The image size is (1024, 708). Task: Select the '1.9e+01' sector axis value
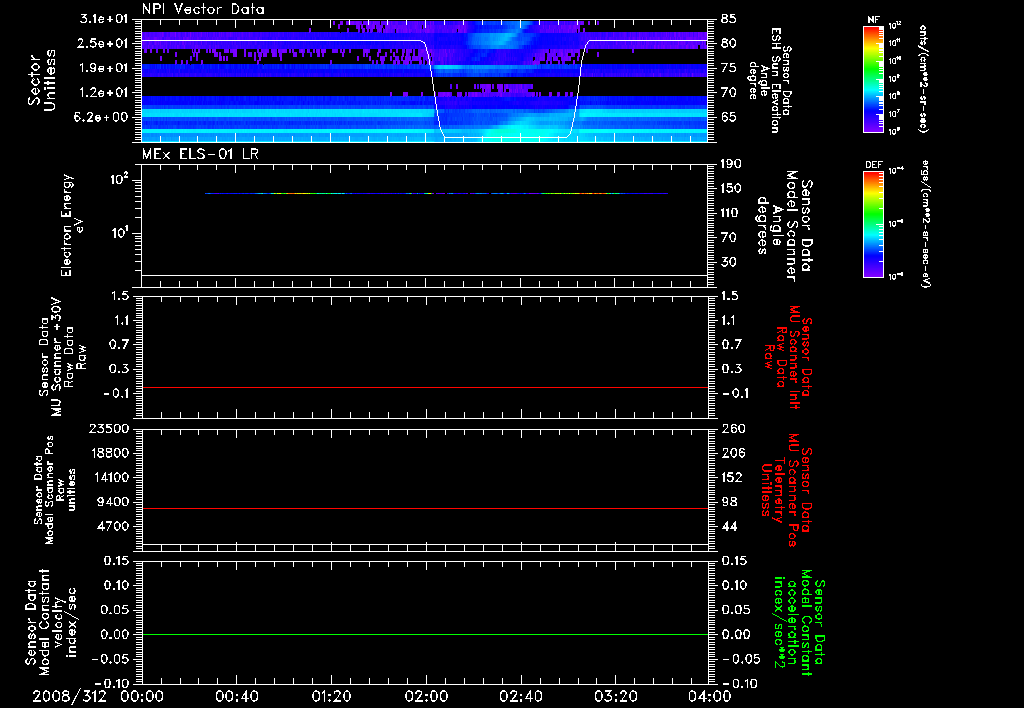[104, 68]
